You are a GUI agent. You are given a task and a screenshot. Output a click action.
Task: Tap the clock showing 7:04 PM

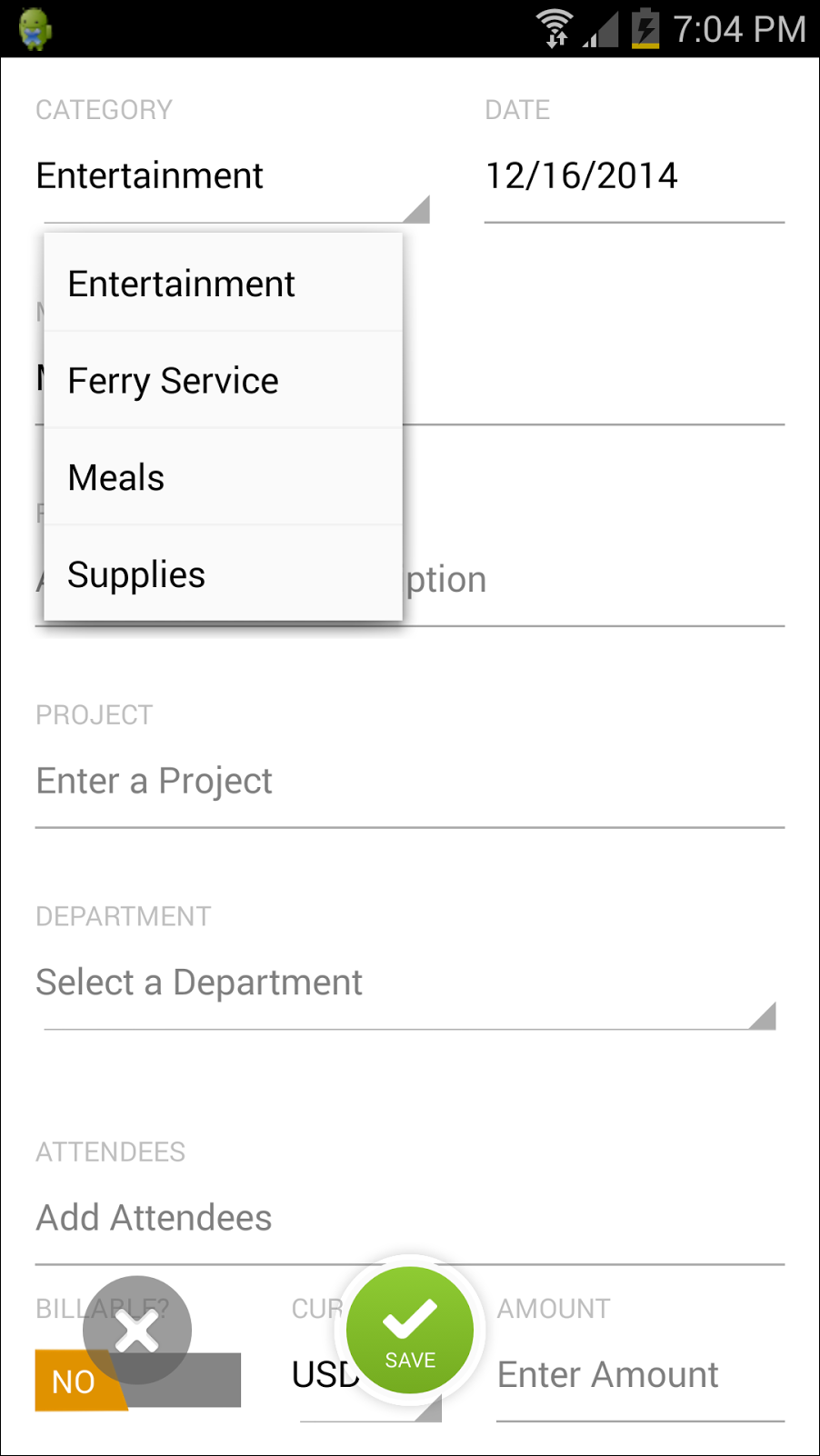pos(739,29)
